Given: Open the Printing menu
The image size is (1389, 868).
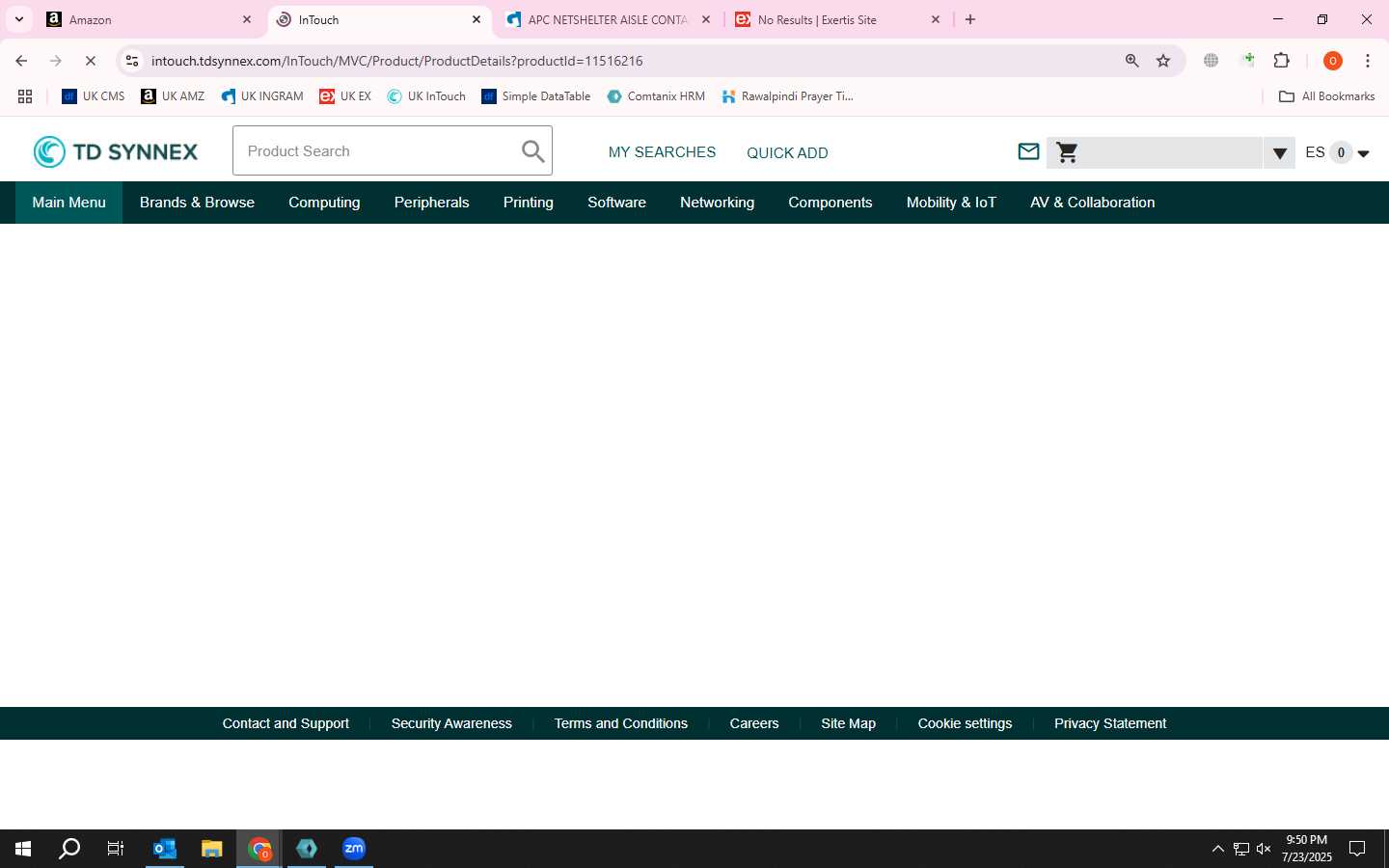Looking at the screenshot, I should click(x=528, y=203).
